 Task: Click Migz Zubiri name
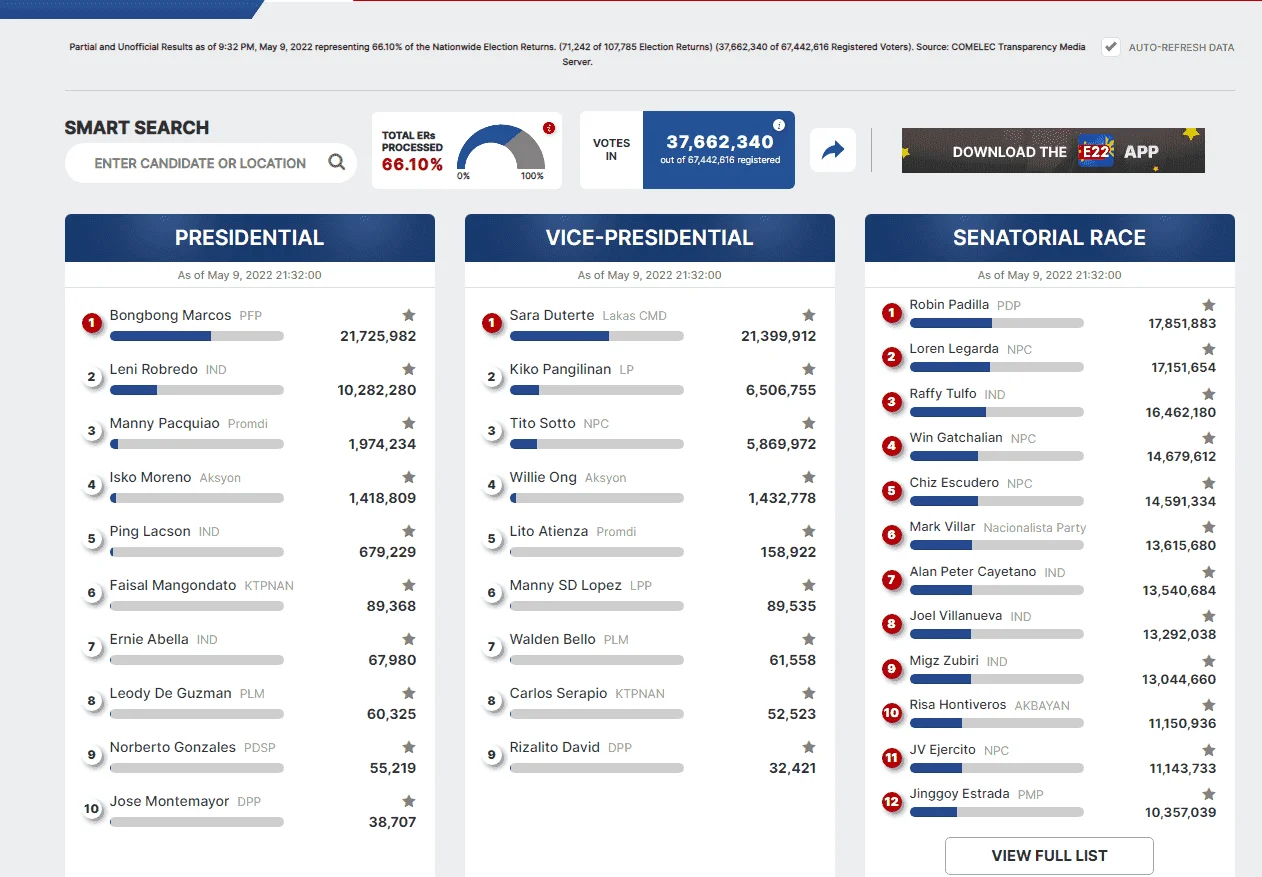click(x=944, y=661)
